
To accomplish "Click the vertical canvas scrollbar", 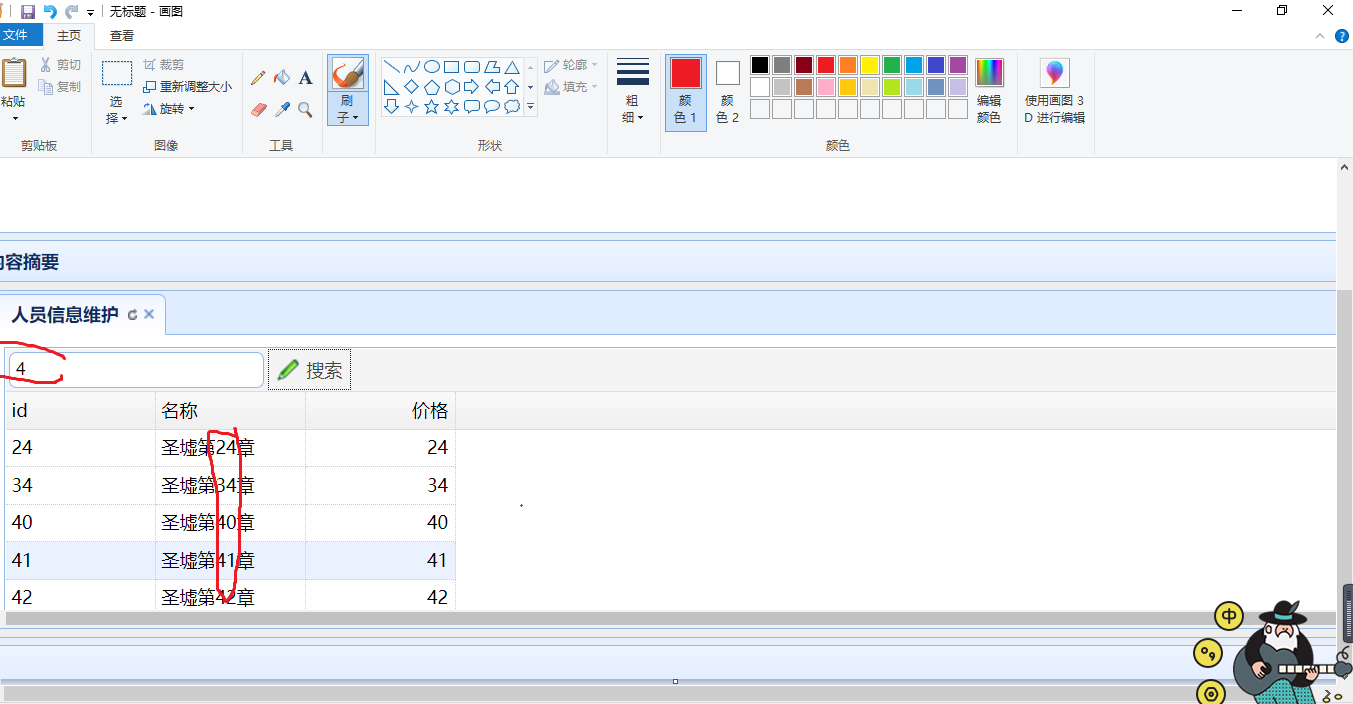I will 1343,400.
